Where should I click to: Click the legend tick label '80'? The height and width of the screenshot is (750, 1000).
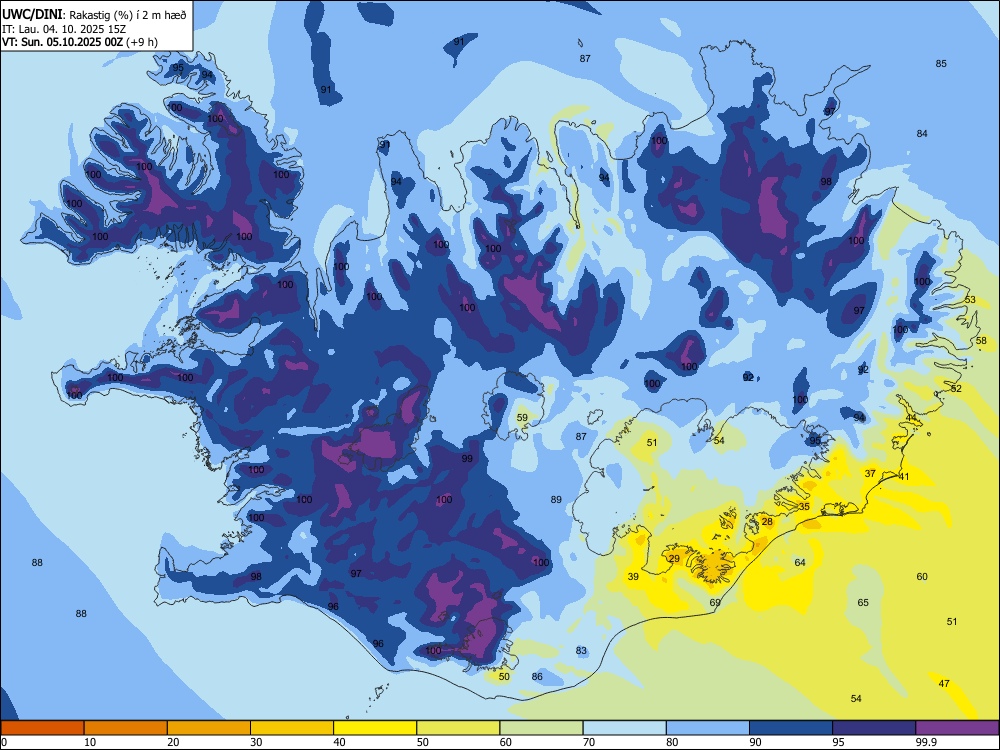tap(672, 742)
